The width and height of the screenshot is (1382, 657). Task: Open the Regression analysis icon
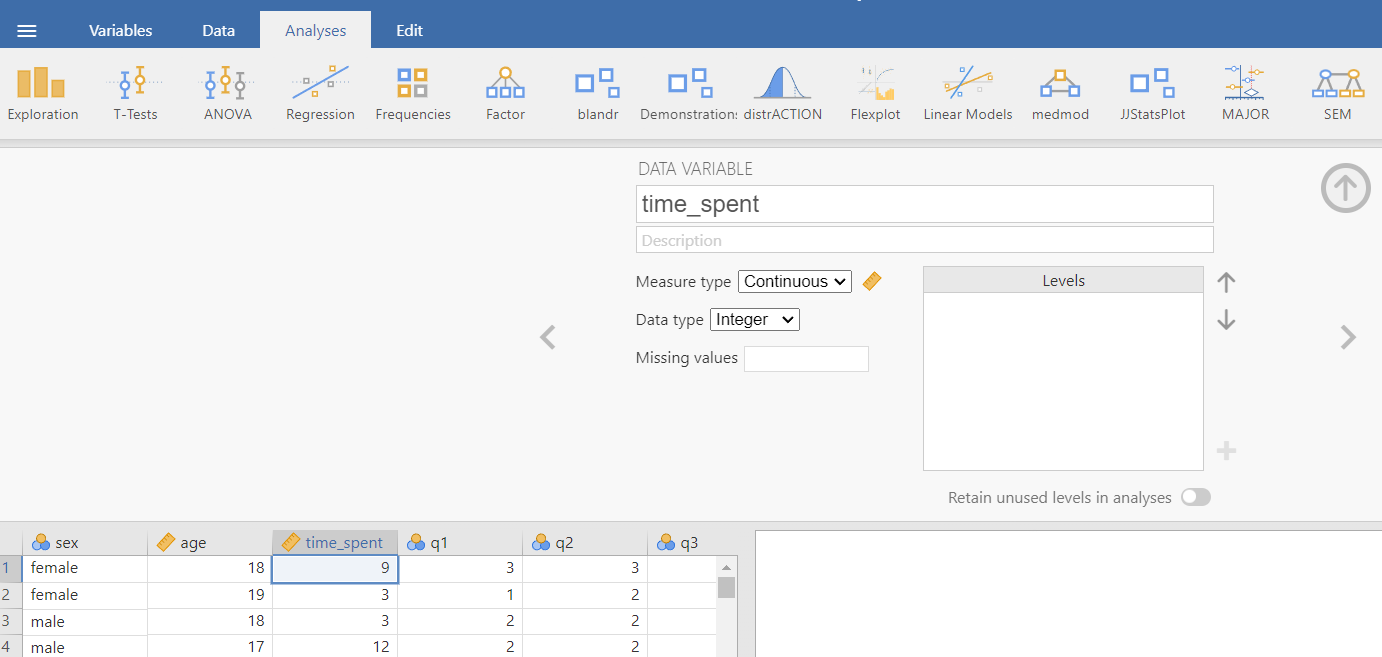[320, 94]
